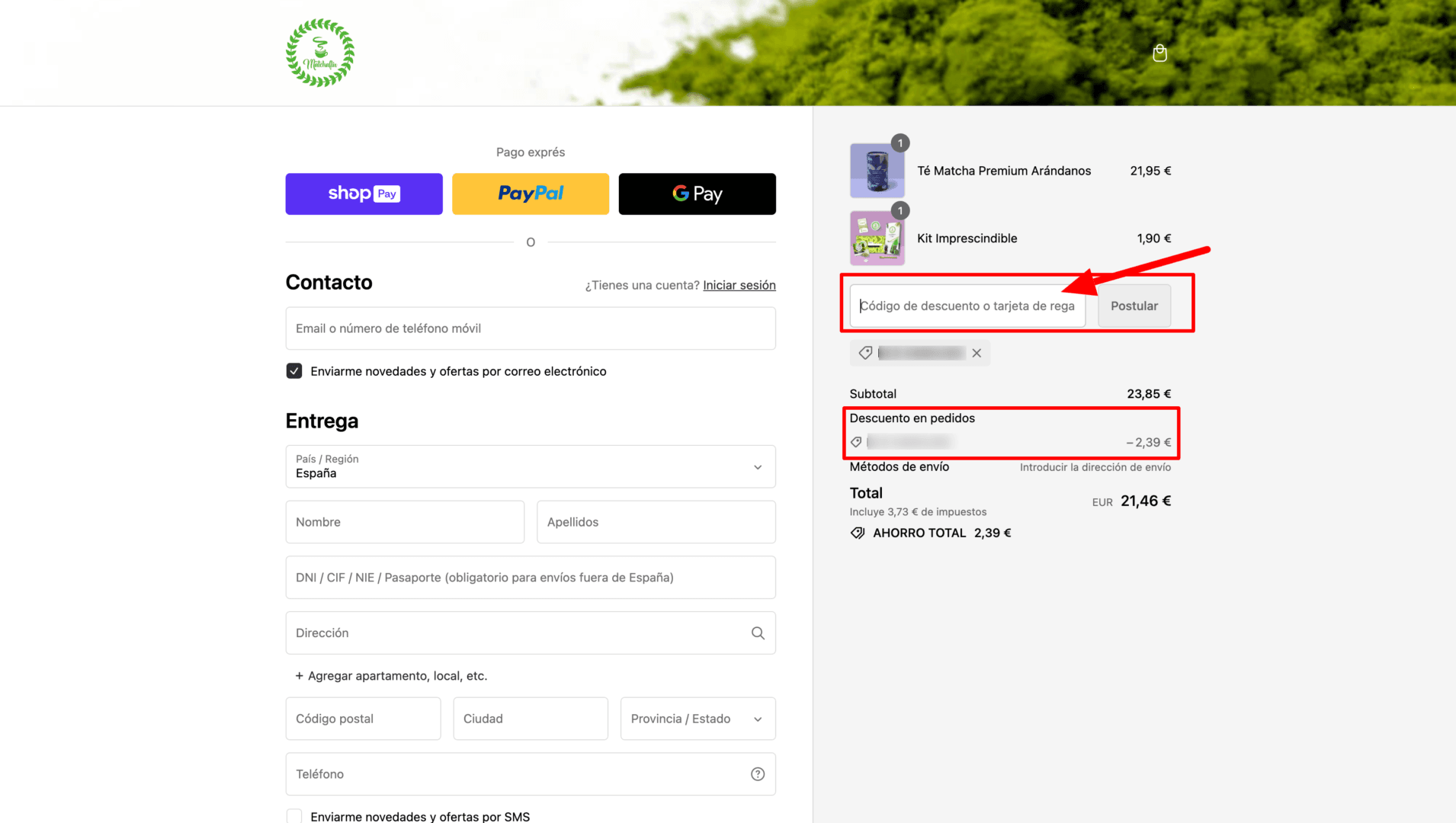The height and width of the screenshot is (823, 1456).
Task: Open the Matchaflix logo home link
Action: pos(320,53)
